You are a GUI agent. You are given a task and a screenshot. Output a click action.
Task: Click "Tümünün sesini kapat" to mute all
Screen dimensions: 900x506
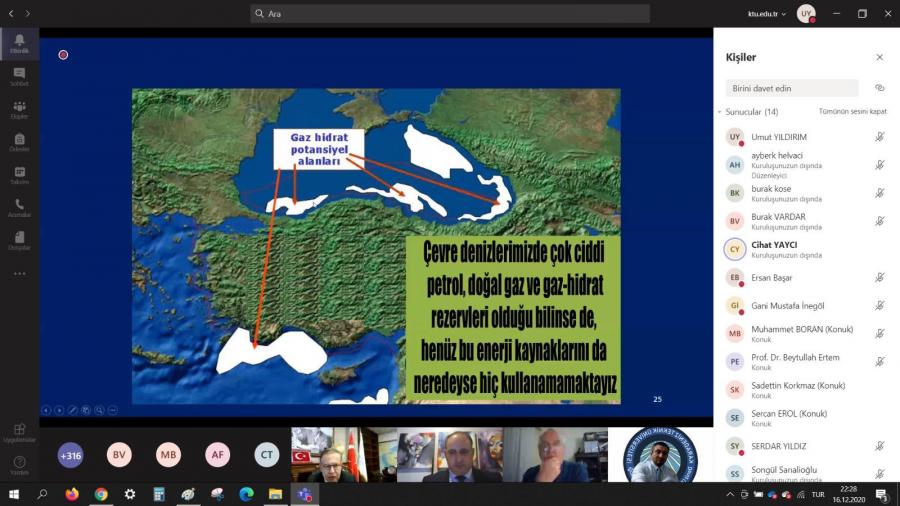(x=852, y=112)
